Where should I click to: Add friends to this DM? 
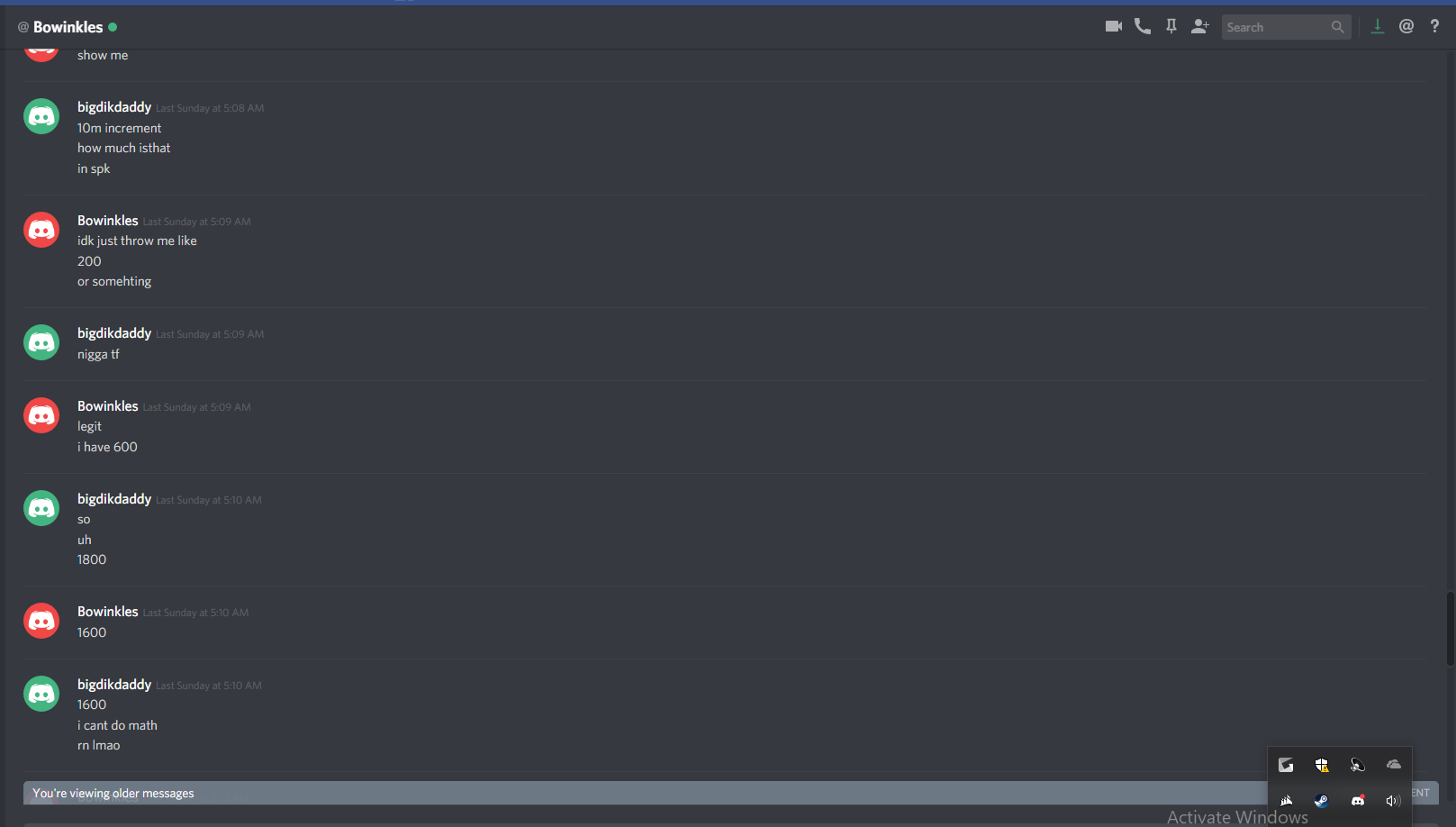[x=1199, y=26]
